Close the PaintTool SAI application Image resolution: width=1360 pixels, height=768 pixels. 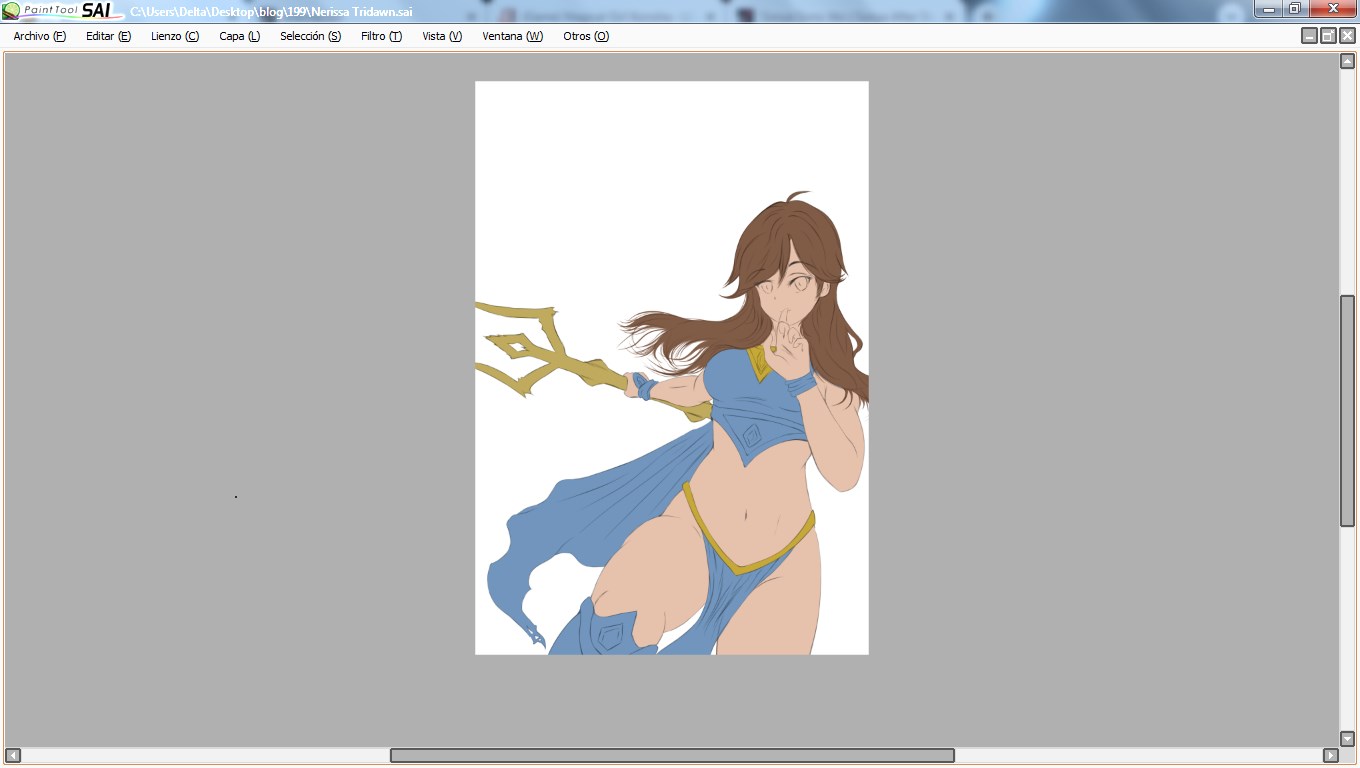(1332, 9)
